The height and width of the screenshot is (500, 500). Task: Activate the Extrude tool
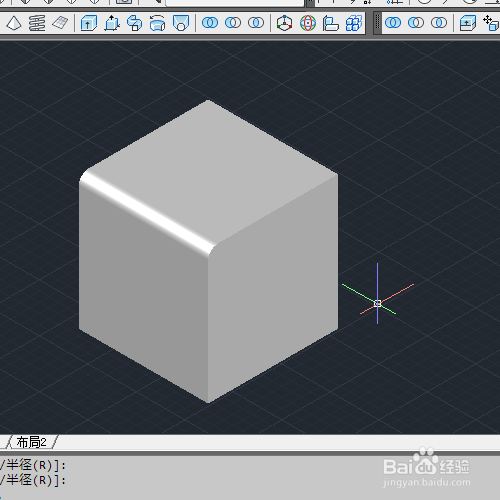pyautogui.click(x=89, y=23)
